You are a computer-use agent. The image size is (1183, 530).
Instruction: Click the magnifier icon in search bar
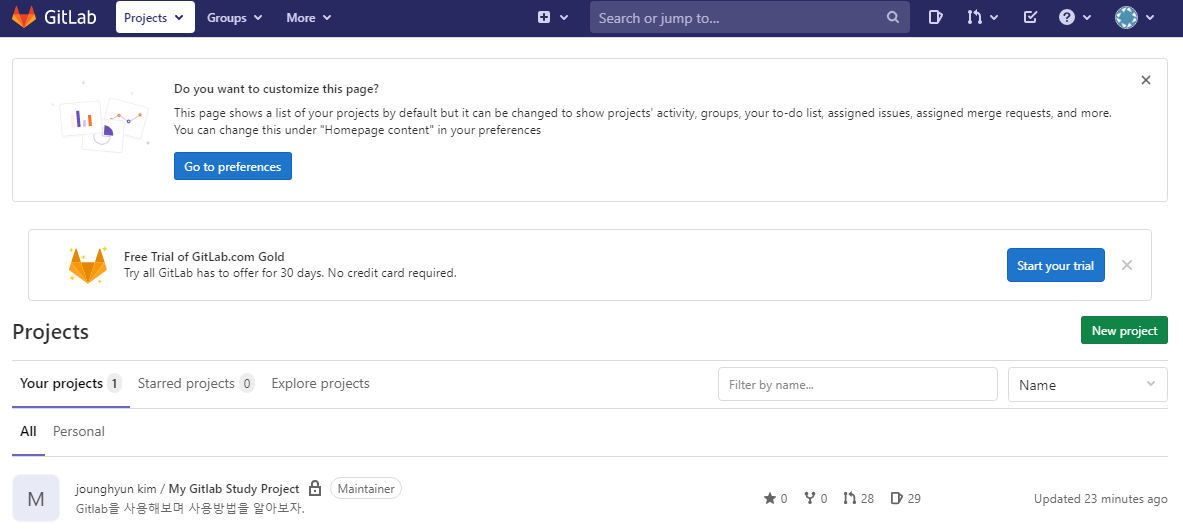(893, 17)
